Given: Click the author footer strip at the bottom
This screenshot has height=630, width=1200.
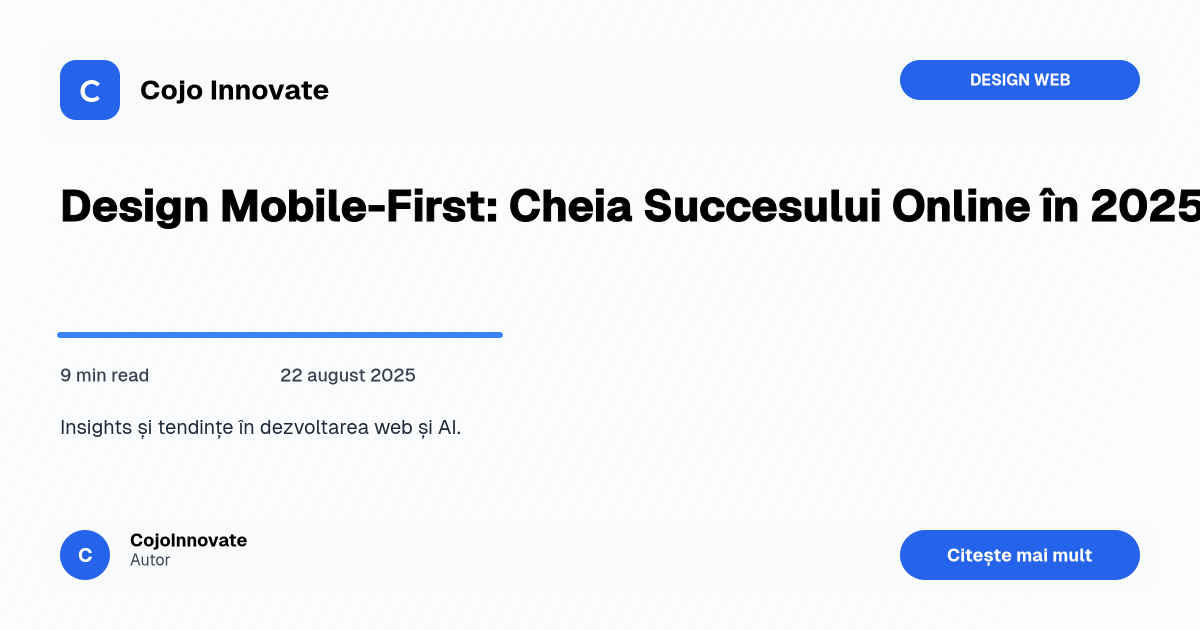Looking at the screenshot, I should (600, 555).
